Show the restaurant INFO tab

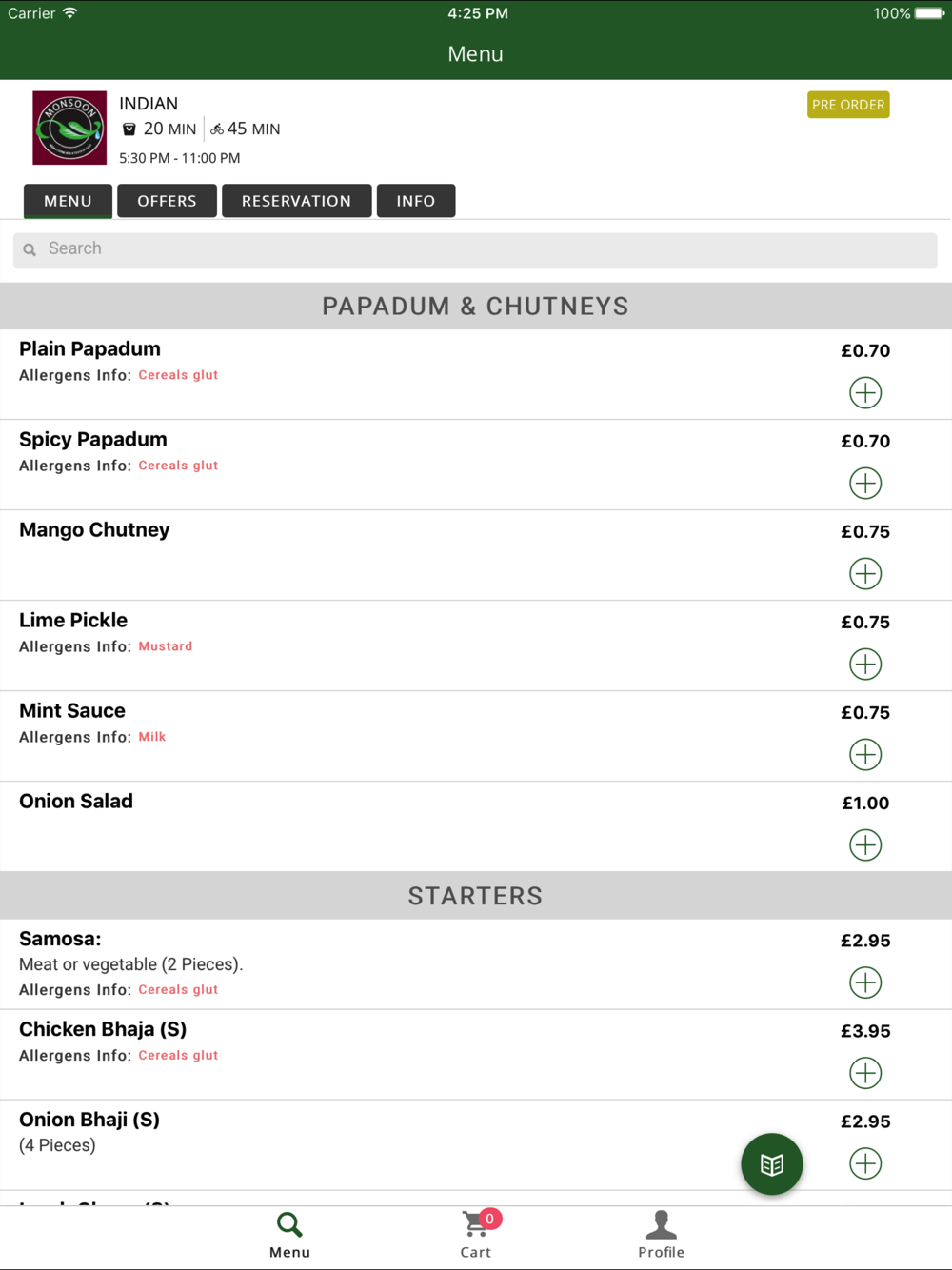pyautogui.click(x=416, y=201)
